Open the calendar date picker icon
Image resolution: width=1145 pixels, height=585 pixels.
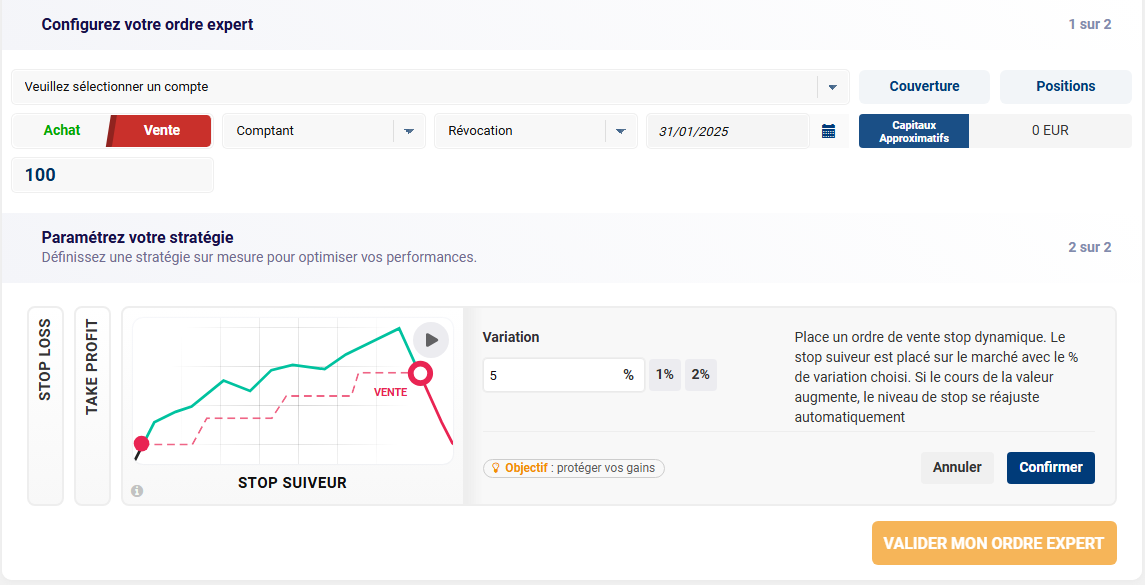click(829, 130)
